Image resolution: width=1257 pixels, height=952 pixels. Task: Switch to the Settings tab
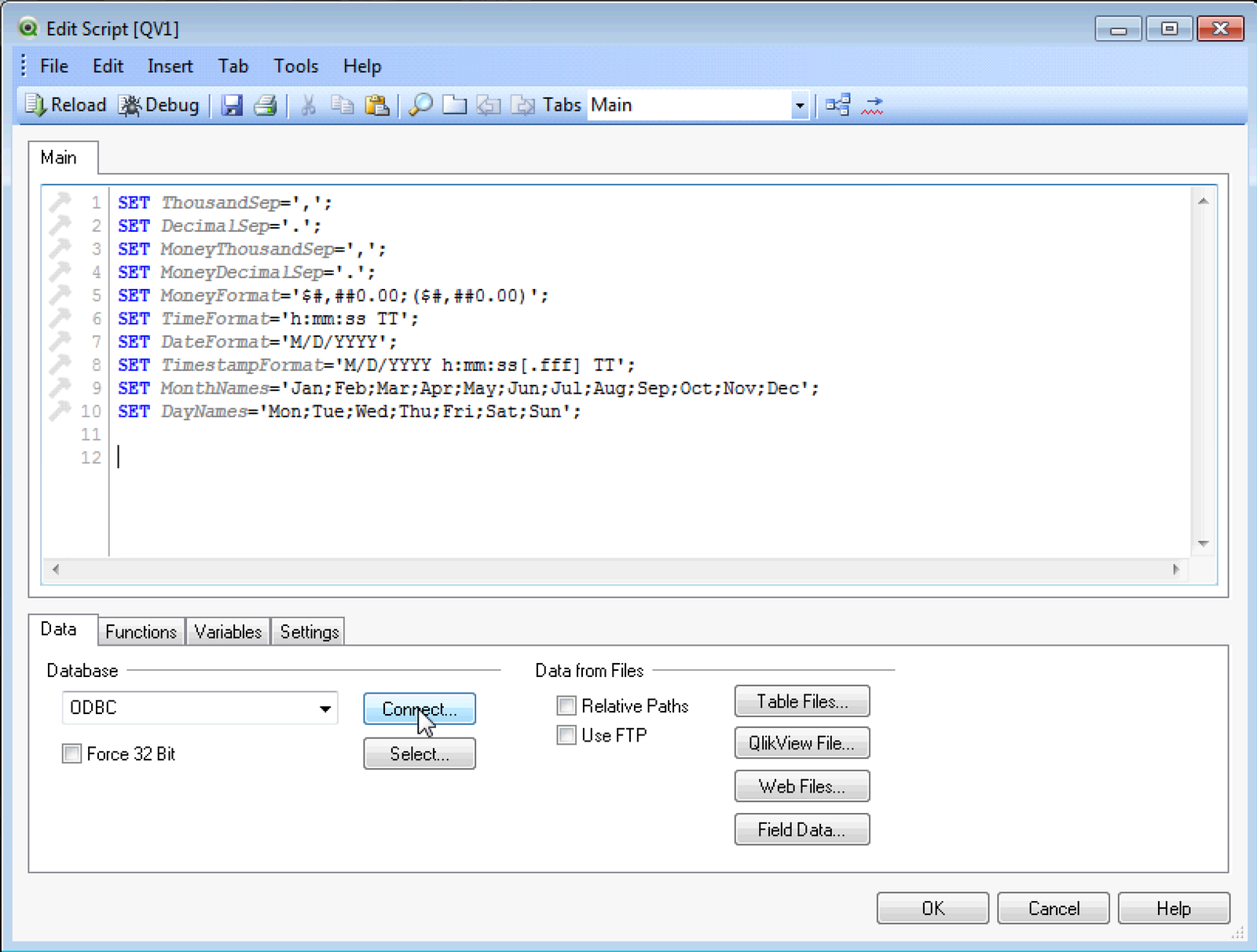(310, 632)
